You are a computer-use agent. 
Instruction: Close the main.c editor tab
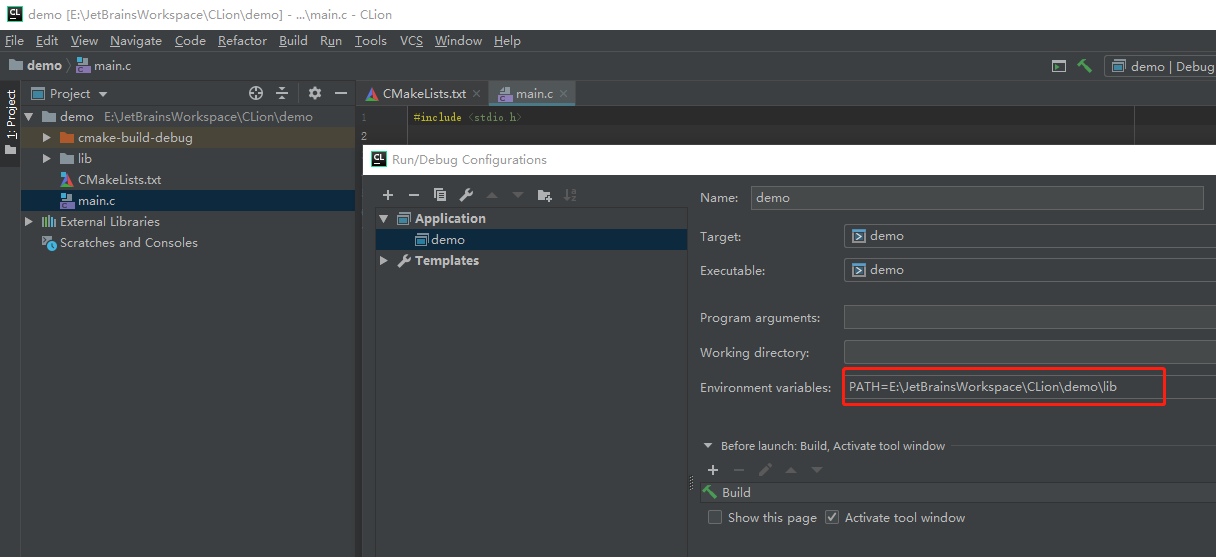point(564,93)
